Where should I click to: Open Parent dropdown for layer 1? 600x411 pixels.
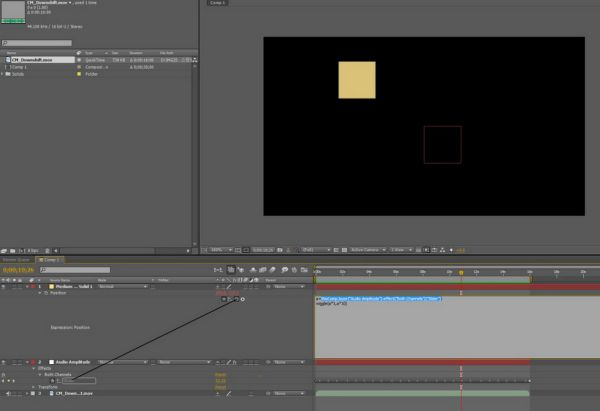pos(289,287)
